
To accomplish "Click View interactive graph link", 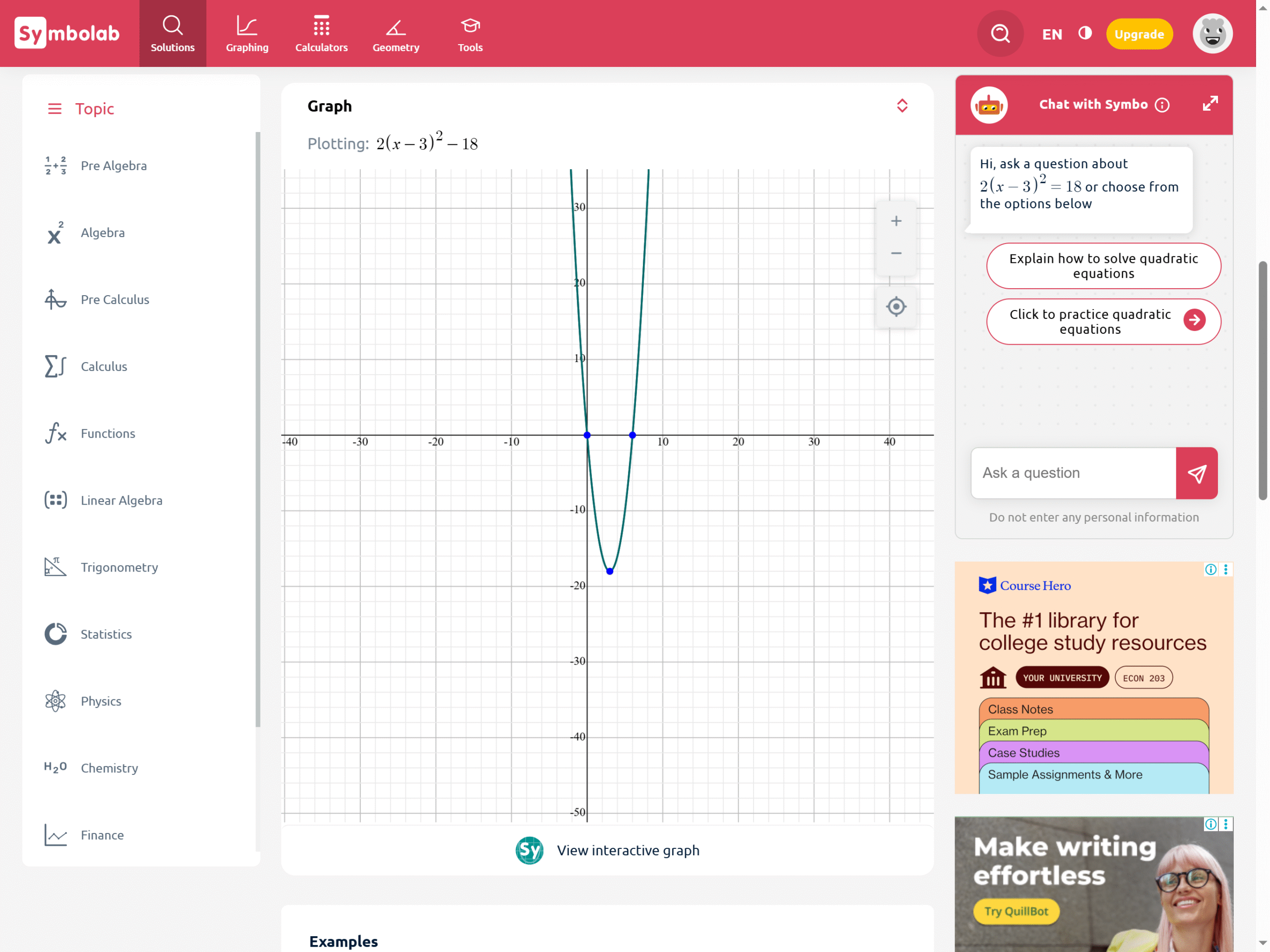I will (x=628, y=850).
